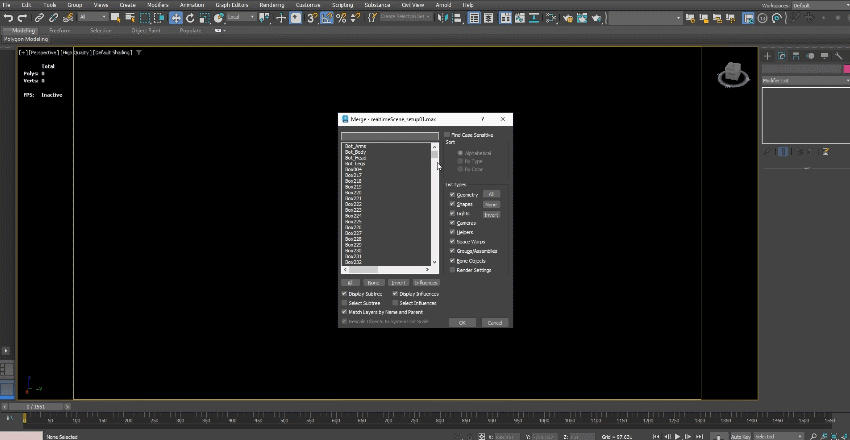Click the ViewCube in the viewport
850x440 pixels.
pos(733,73)
